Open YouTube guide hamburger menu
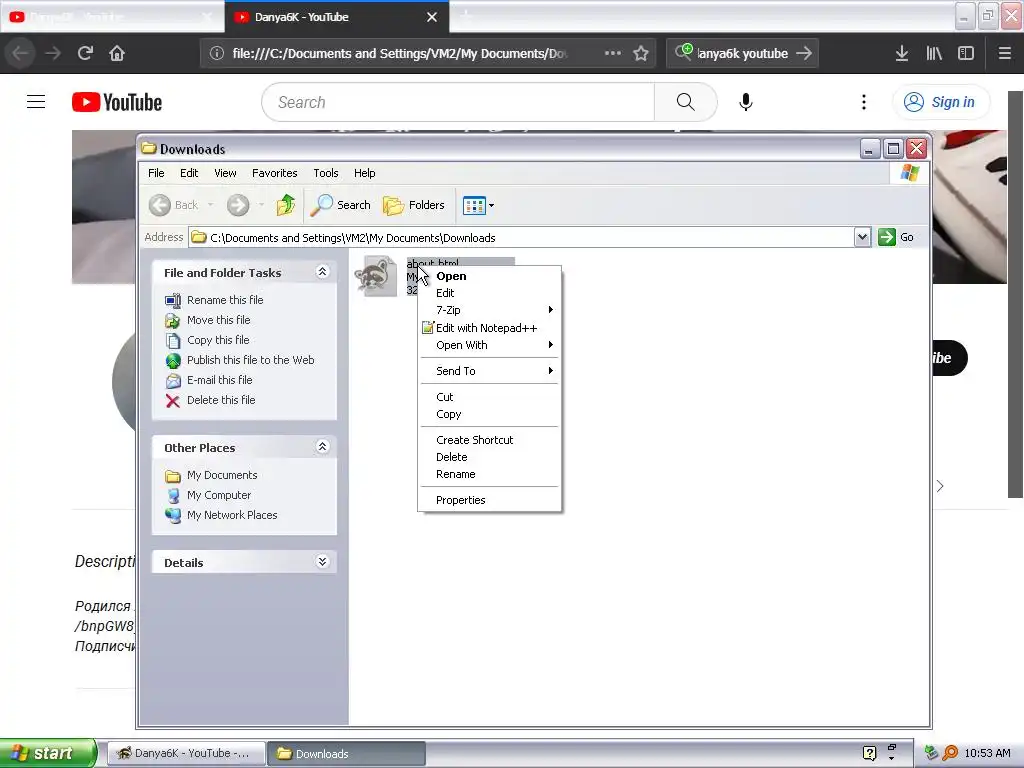This screenshot has height=768, width=1024. pyautogui.click(x=36, y=102)
